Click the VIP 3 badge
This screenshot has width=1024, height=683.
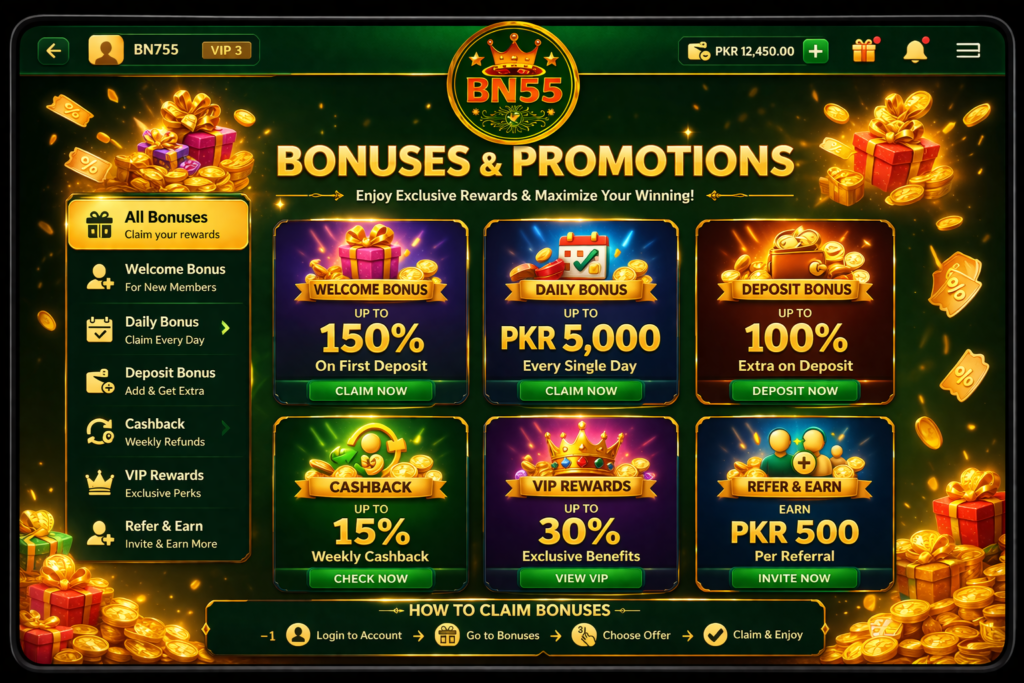tap(226, 50)
